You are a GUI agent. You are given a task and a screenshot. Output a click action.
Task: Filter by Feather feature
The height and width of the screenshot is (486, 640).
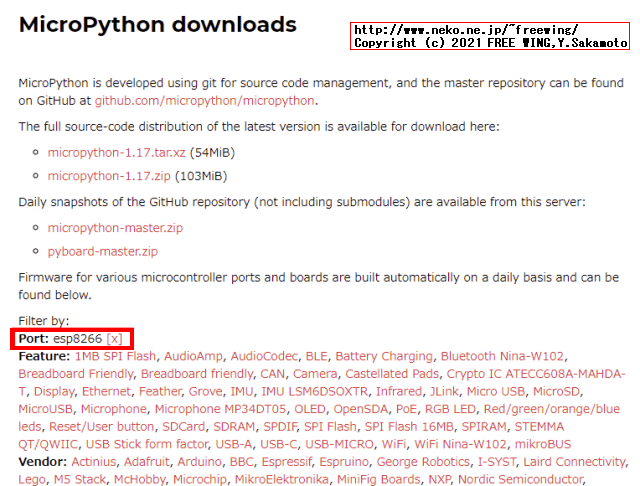point(160,391)
